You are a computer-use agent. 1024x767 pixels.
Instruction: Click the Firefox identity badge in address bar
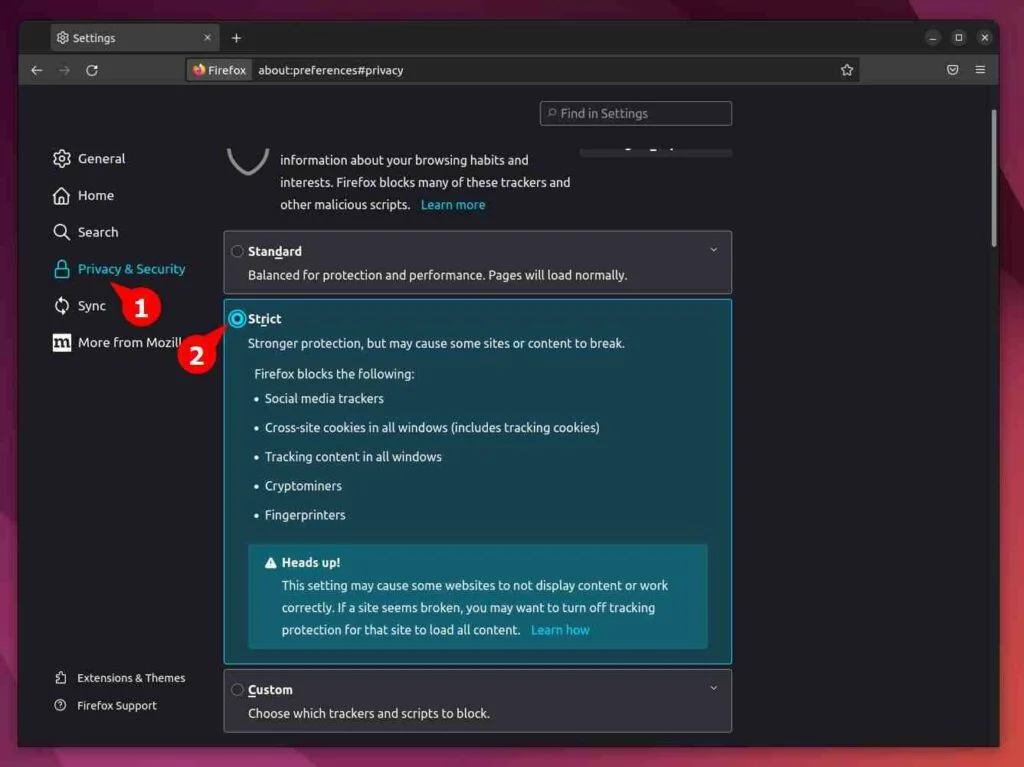coord(219,70)
